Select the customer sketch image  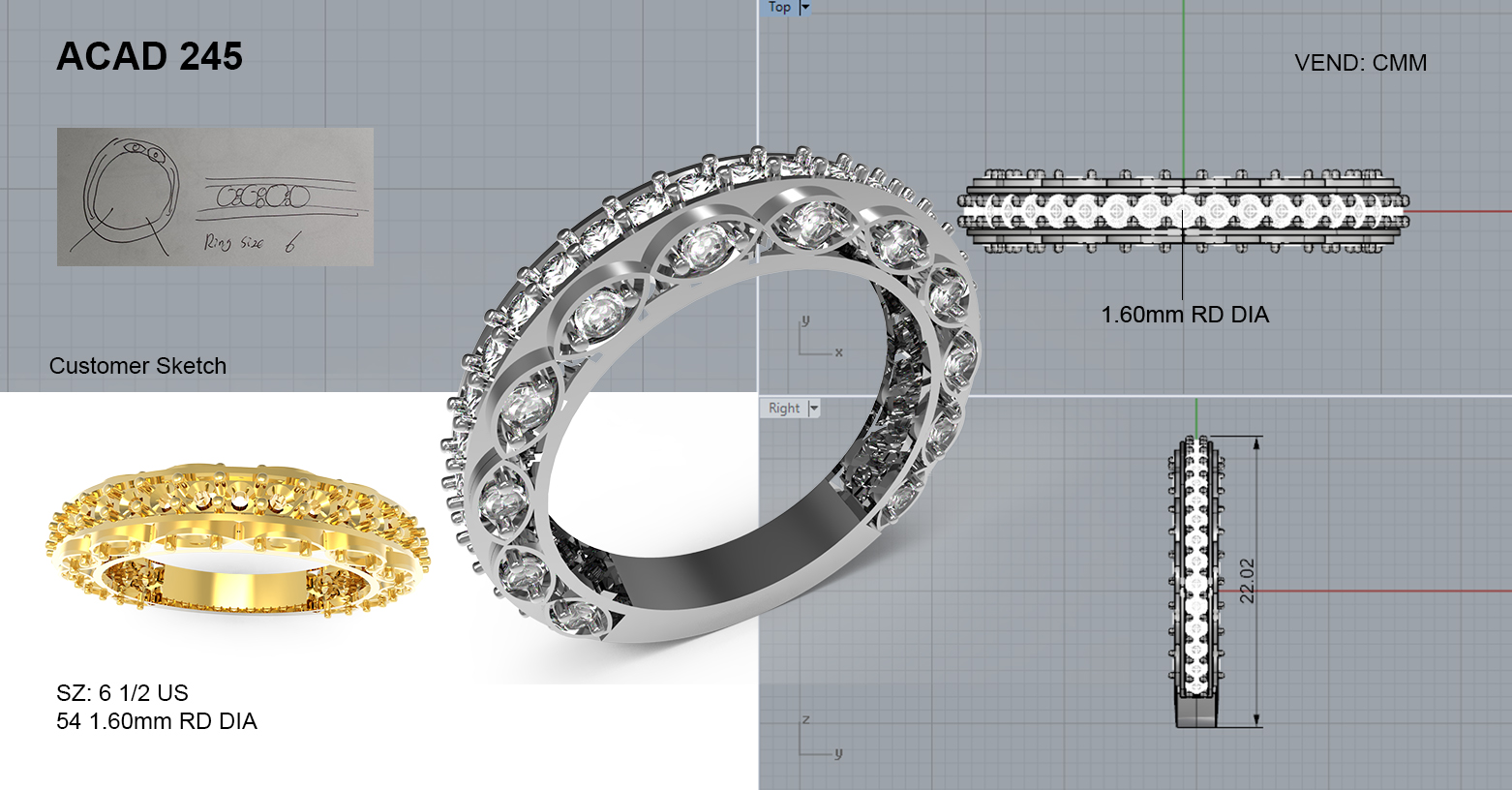[x=215, y=197]
